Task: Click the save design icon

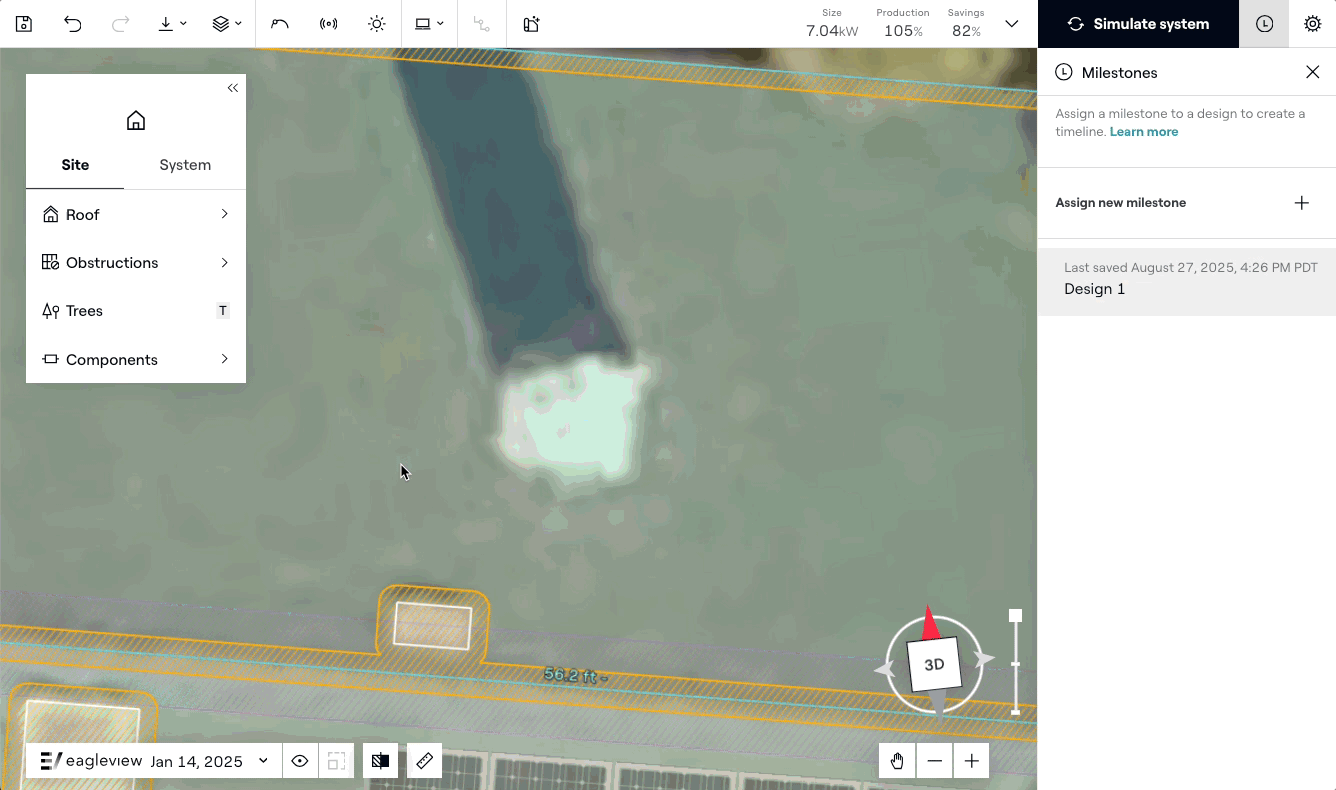Action: [24, 24]
